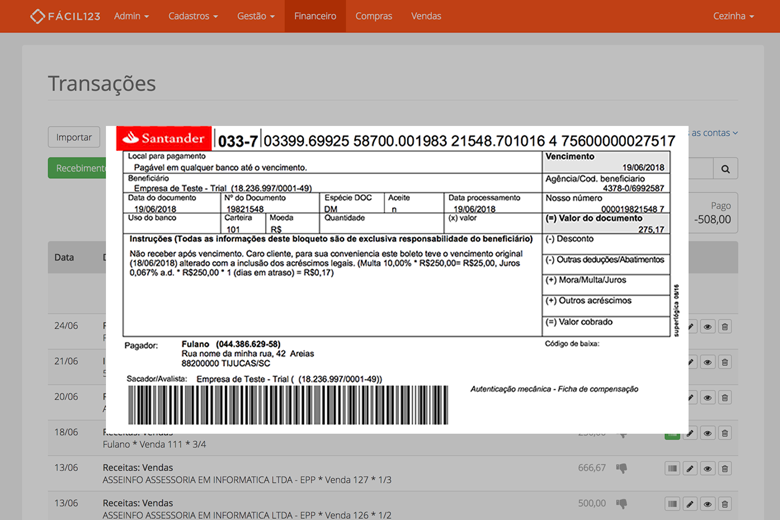
Task: Click the 'Pagável em qualquer banco' text
Action: coord(220,168)
